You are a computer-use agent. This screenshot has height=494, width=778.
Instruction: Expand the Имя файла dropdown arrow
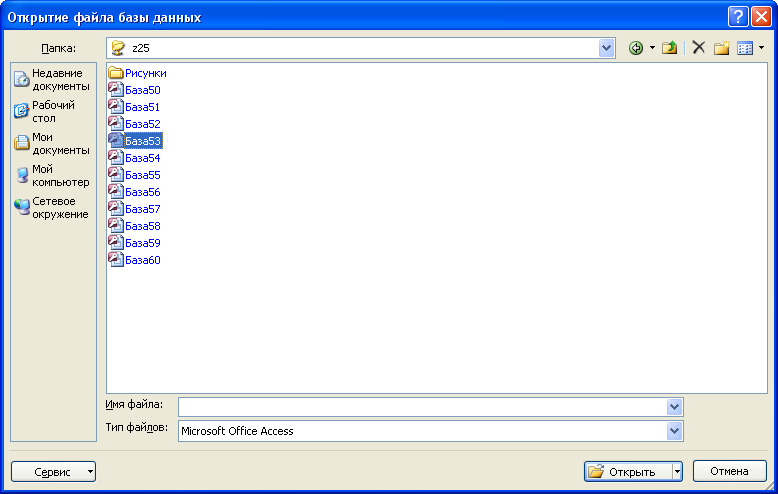pos(674,407)
